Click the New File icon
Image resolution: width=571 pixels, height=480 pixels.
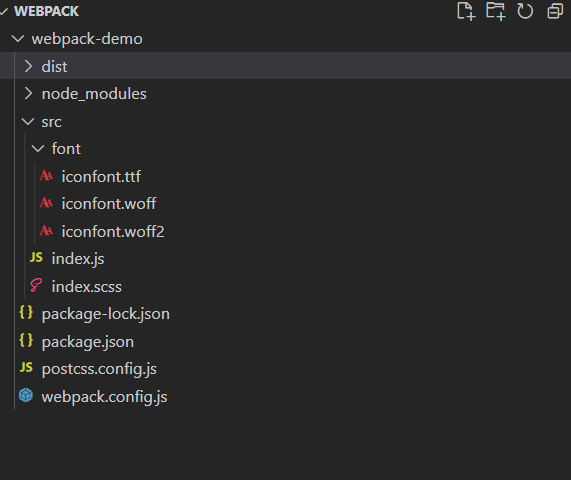pyautogui.click(x=466, y=11)
